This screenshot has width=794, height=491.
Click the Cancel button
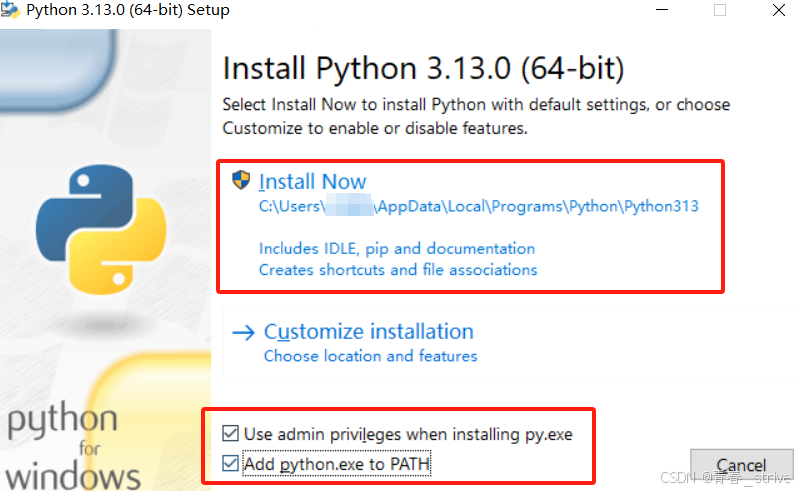tap(741, 466)
